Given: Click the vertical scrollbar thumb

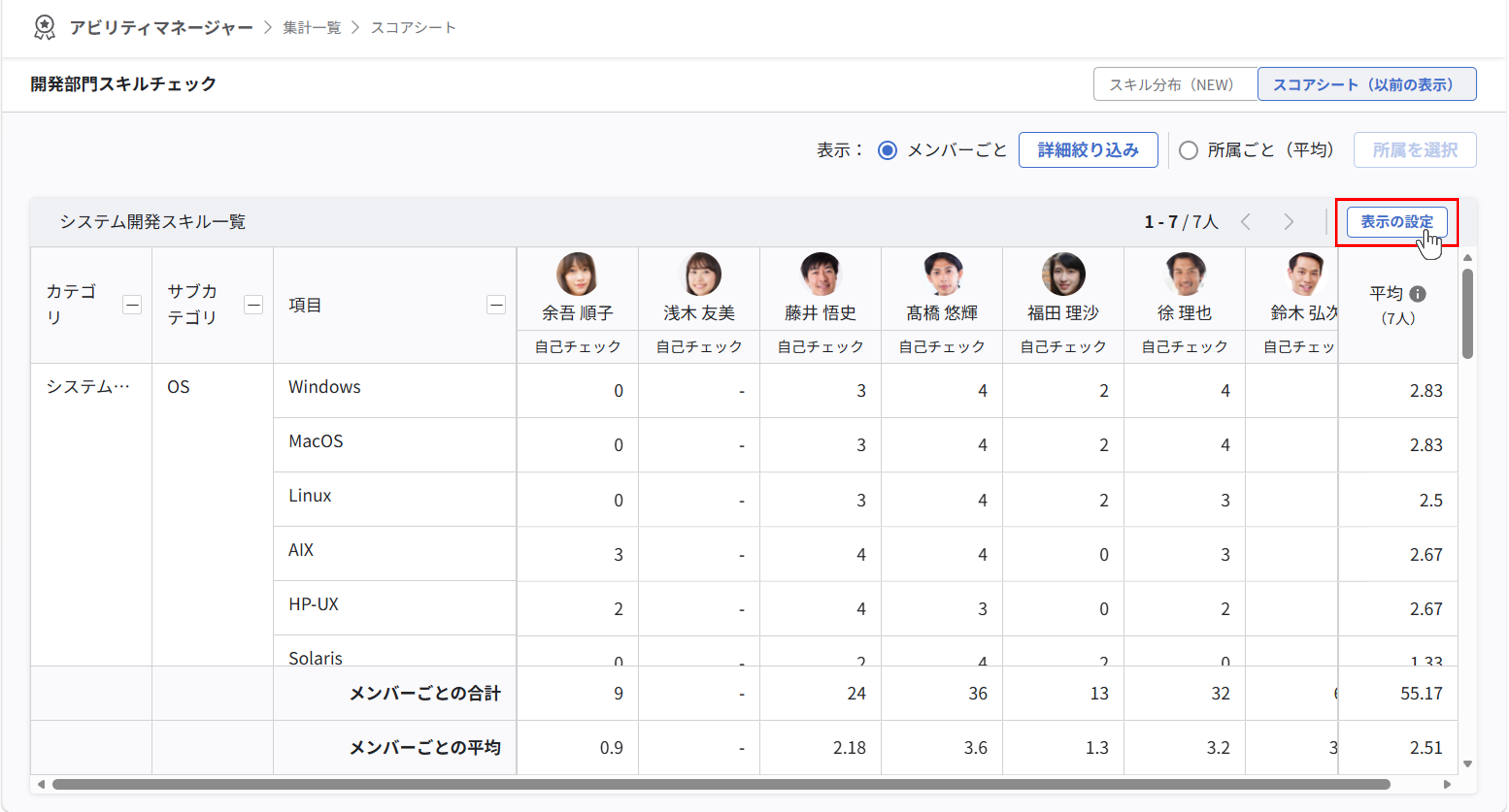Looking at the screenshot, I should (1467, 313).
